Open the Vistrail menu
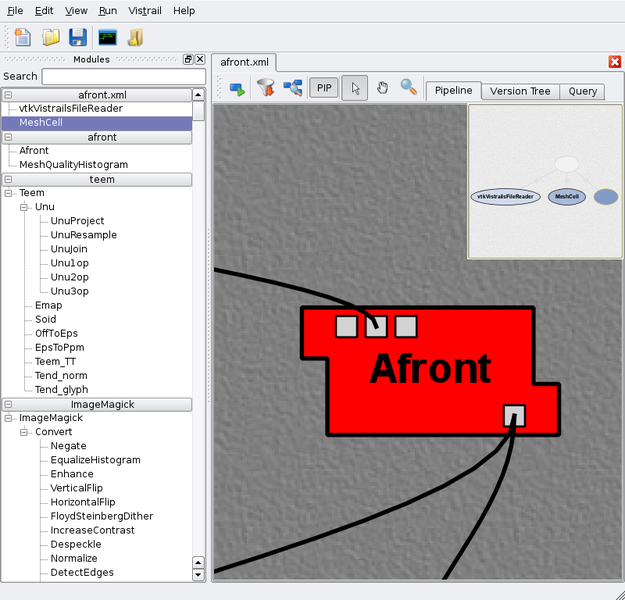The image size is (625, 600). (x=146, y=10)
